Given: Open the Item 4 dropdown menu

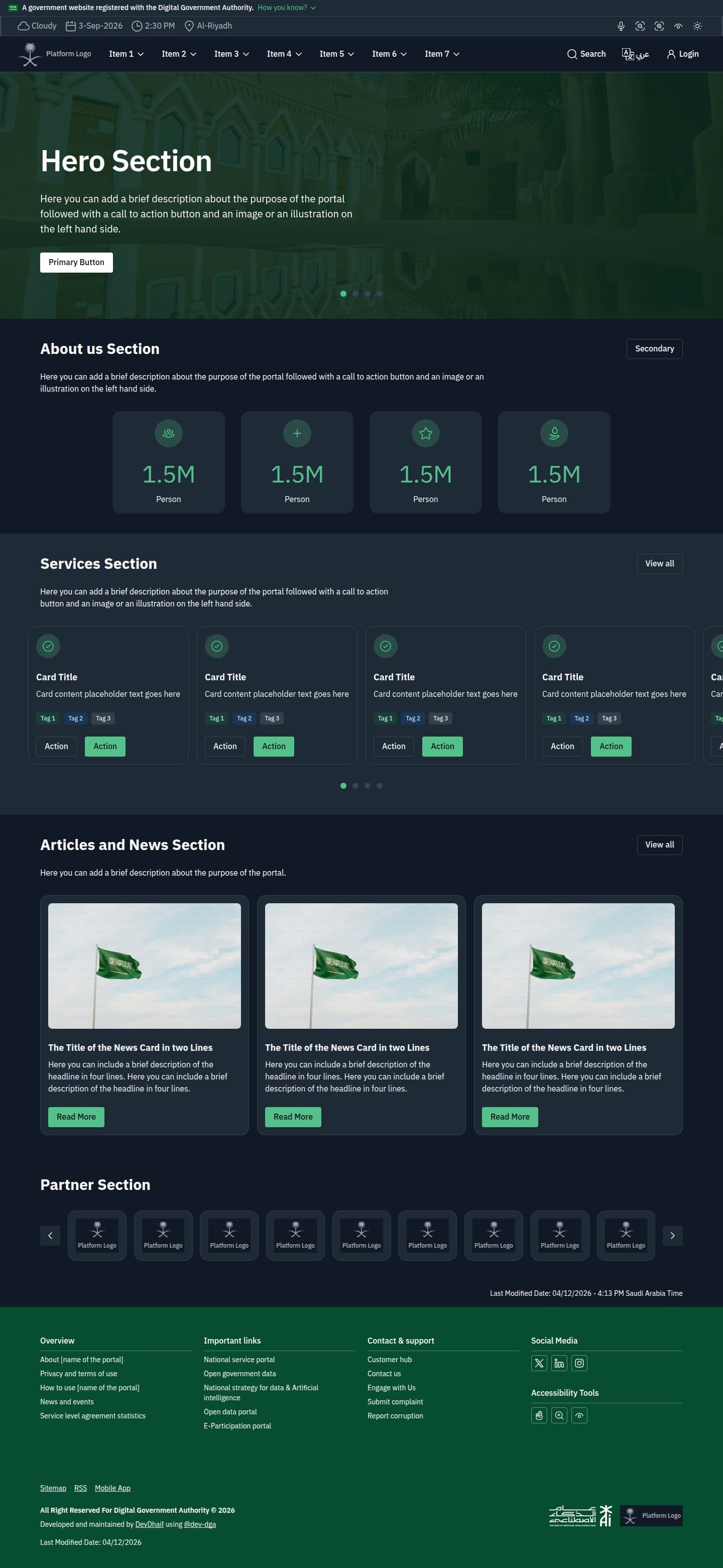Looking at the screenshot, I should (284, 54).
